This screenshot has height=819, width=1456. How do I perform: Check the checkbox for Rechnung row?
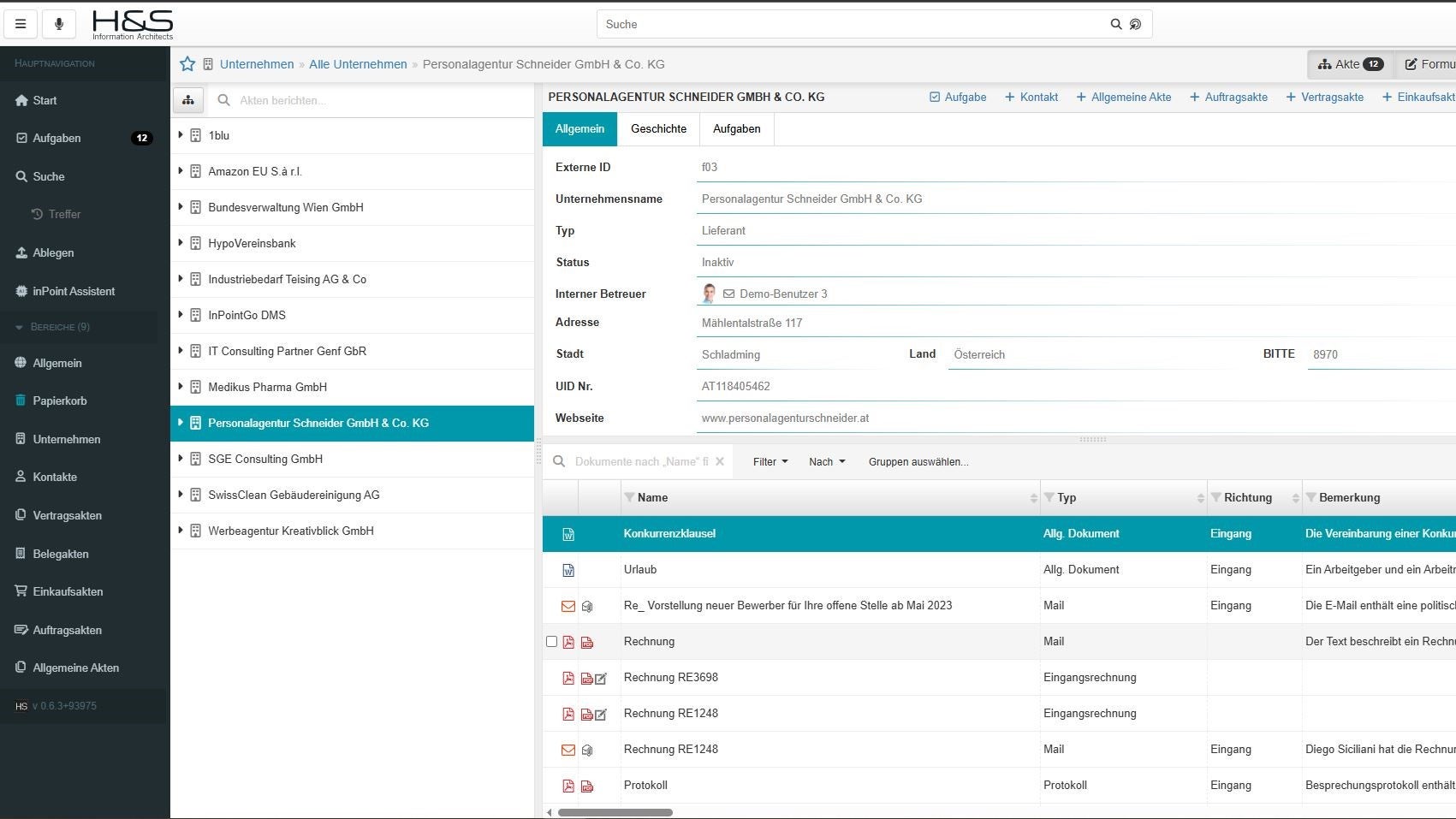tap(551, 641)
